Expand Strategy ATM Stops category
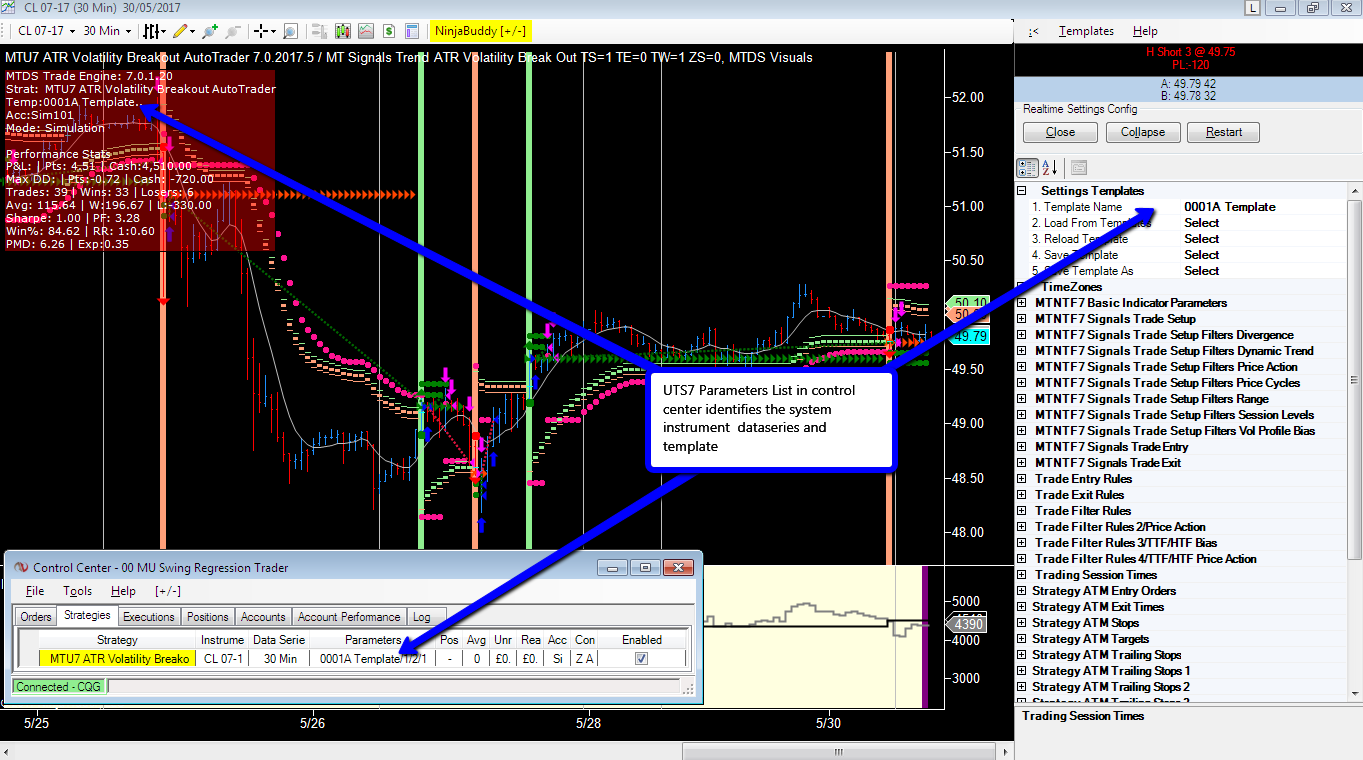This screenshot has width=1363, height=760. (1022, 623)
